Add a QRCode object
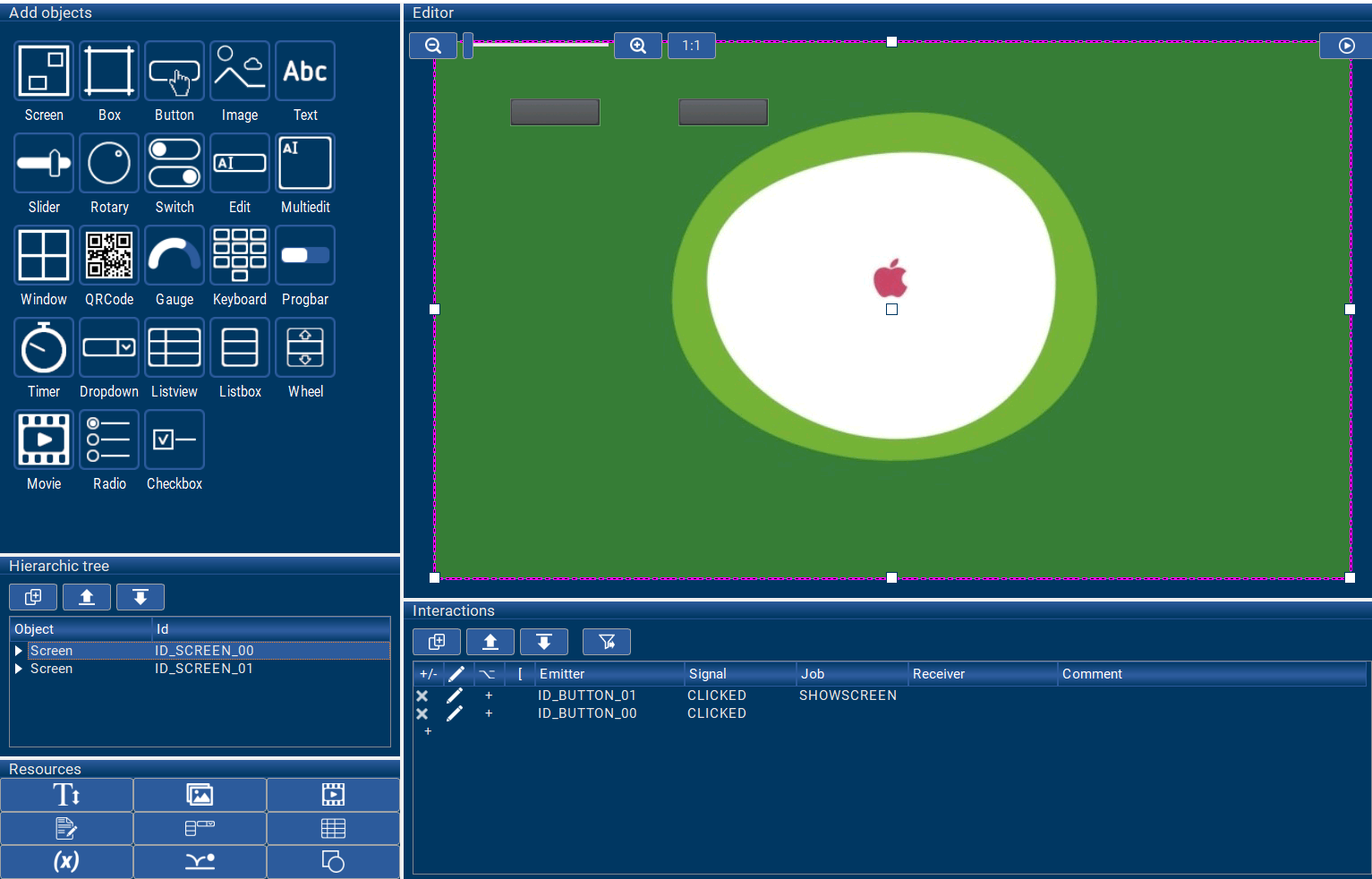This screenshot has width=1372, height=879. tap(109, 255)
